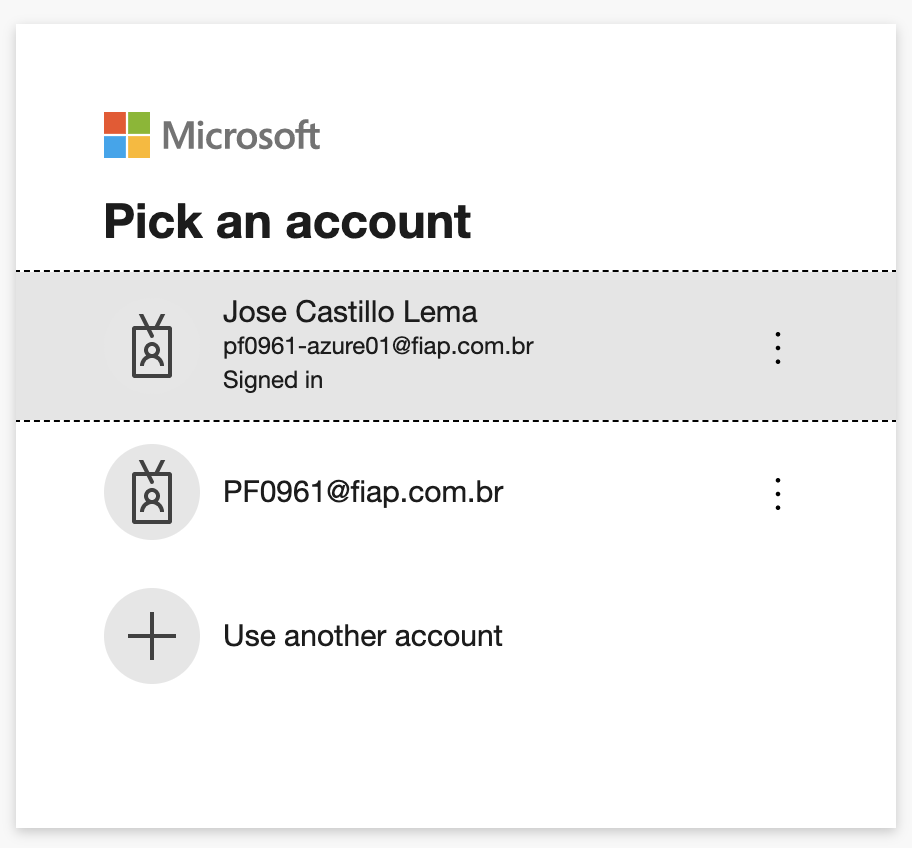Click the Pick an account heading

click(x=287, y=221)
